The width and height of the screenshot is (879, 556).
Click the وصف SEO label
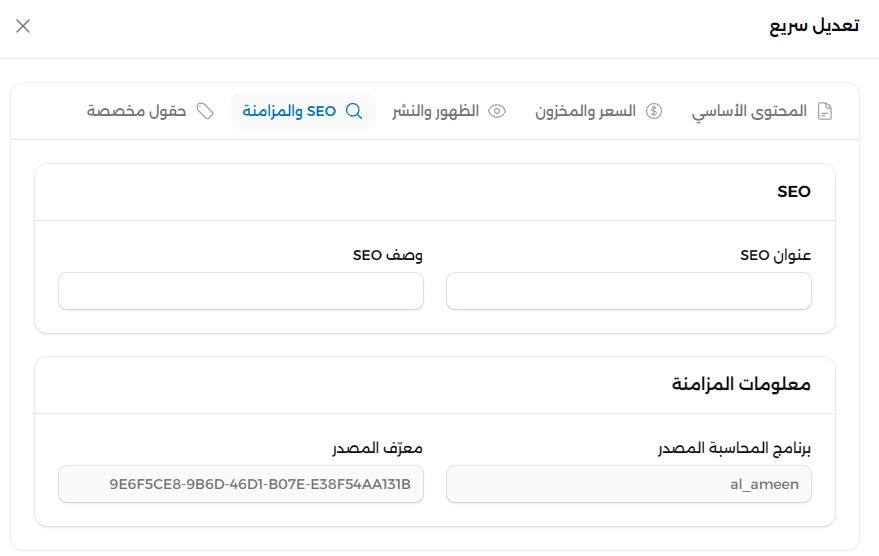point(388,256)
